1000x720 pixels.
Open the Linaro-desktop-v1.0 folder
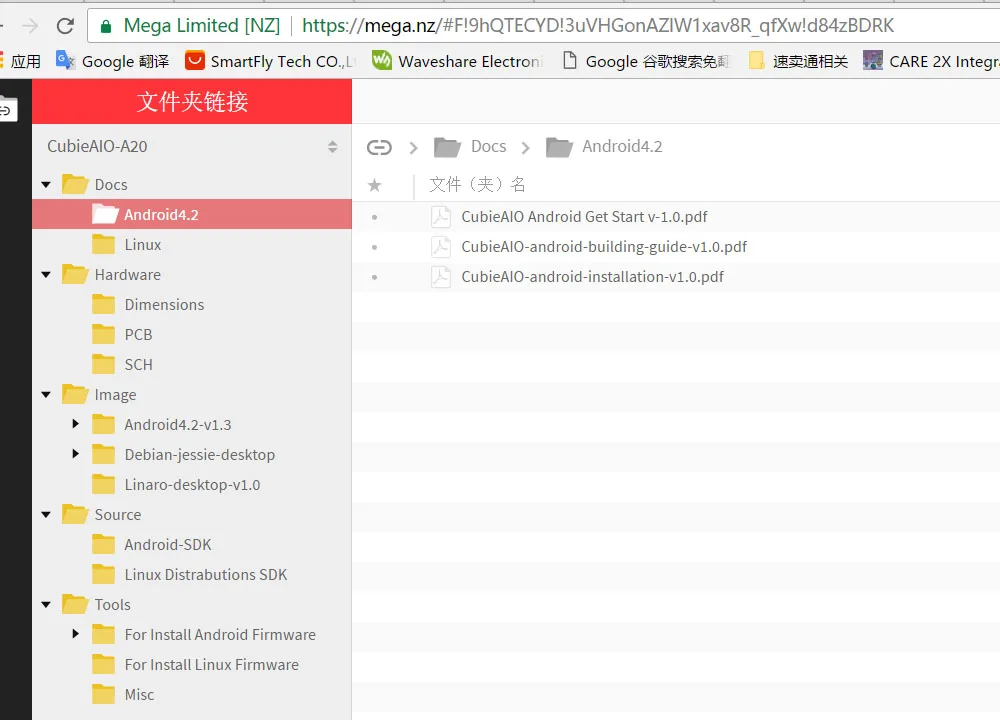(192, 485)
